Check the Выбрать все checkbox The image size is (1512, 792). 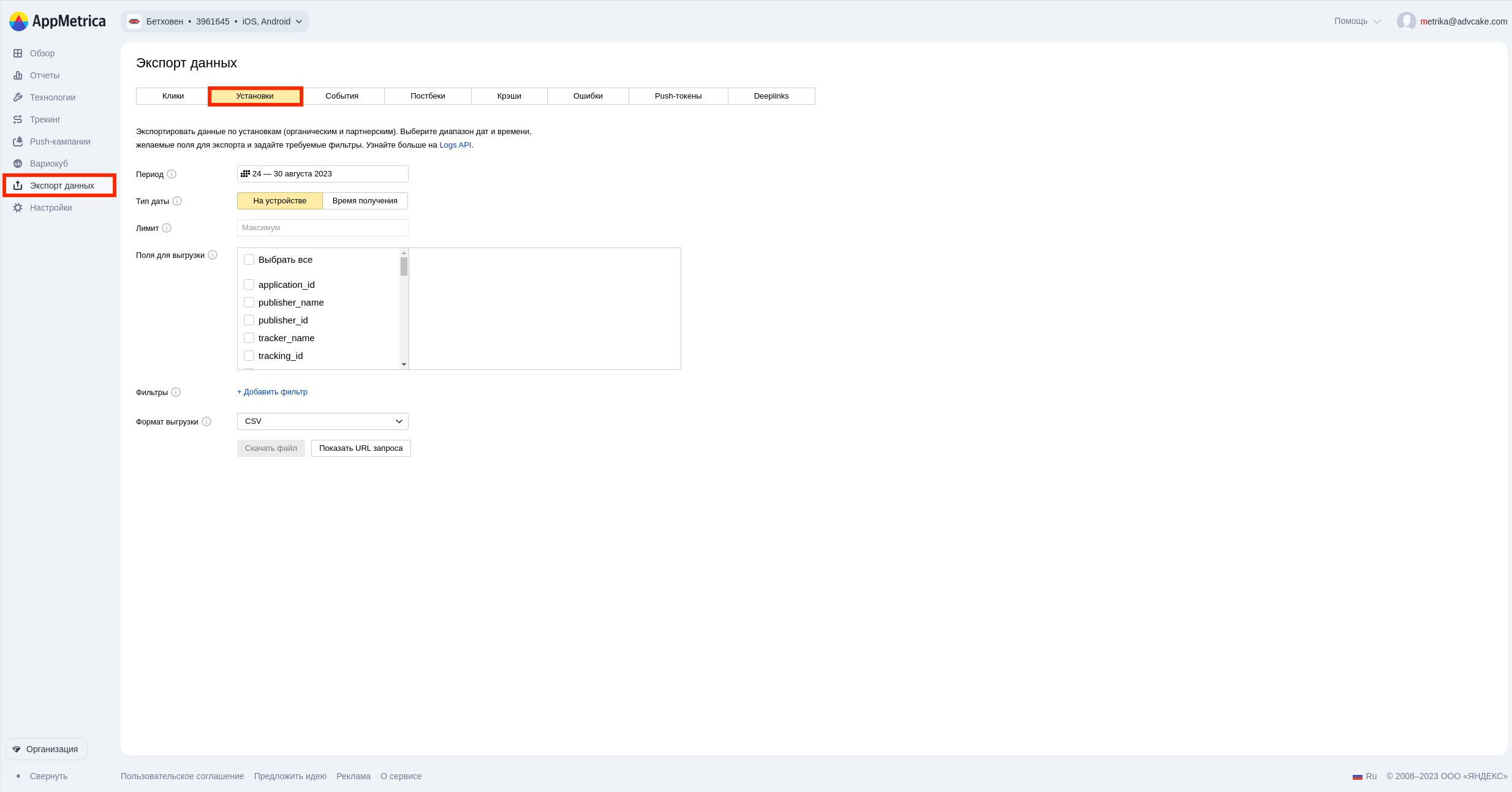coord(249,260)
